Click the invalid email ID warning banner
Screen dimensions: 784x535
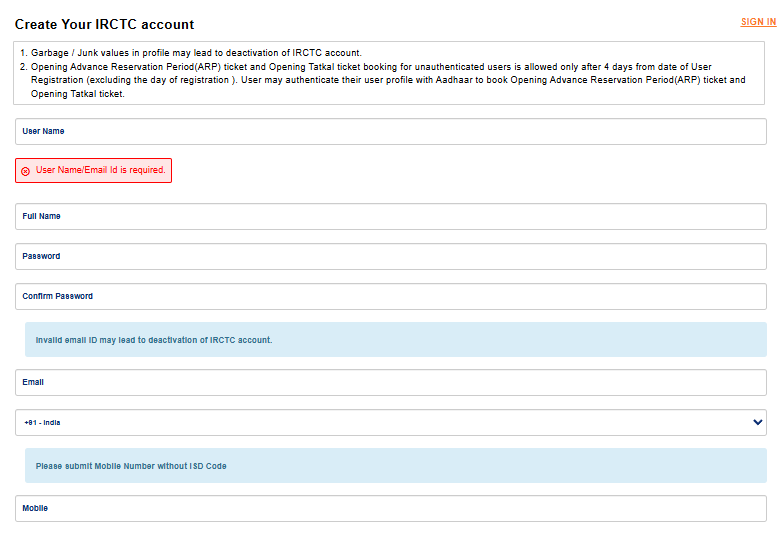396,340
